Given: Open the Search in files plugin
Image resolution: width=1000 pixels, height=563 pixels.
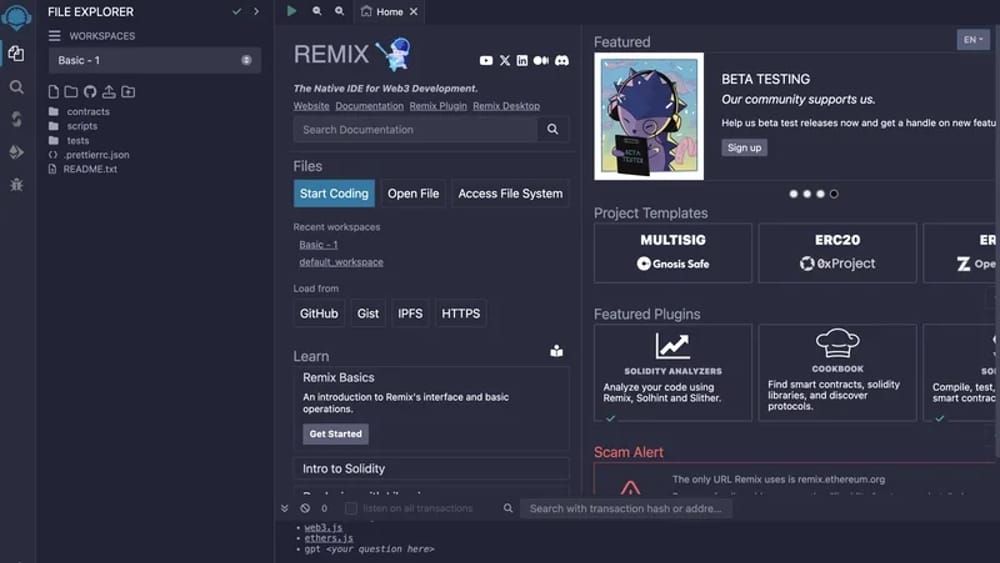Looking at the screenshot, I should coord(17,87).
